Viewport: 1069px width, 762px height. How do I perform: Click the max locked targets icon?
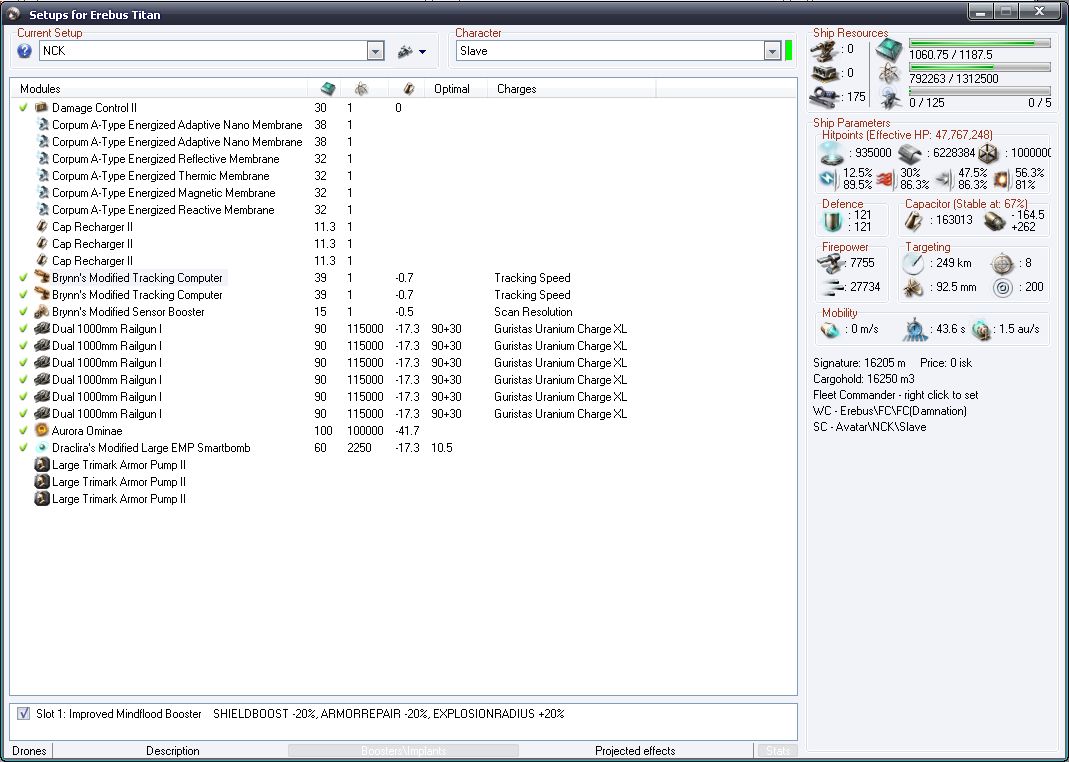[x=1002, y=263]
